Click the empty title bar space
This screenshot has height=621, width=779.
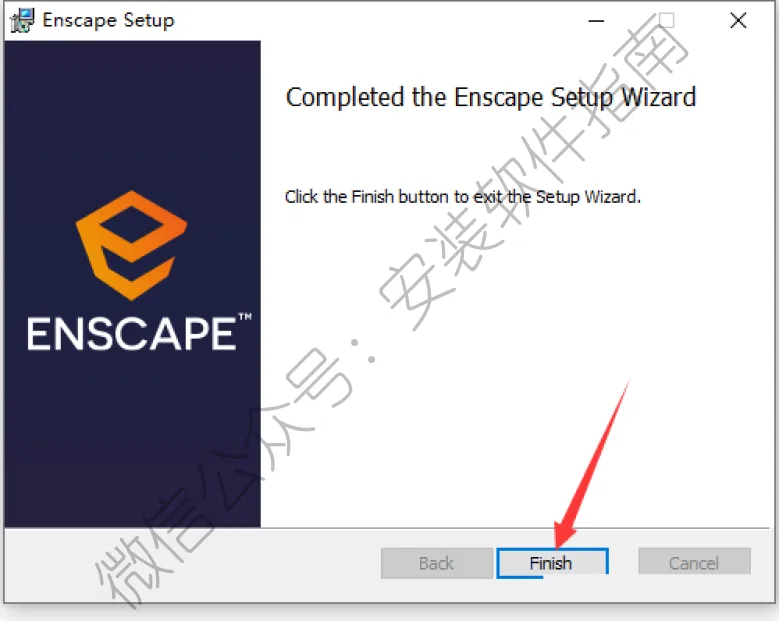coord(378,20)
